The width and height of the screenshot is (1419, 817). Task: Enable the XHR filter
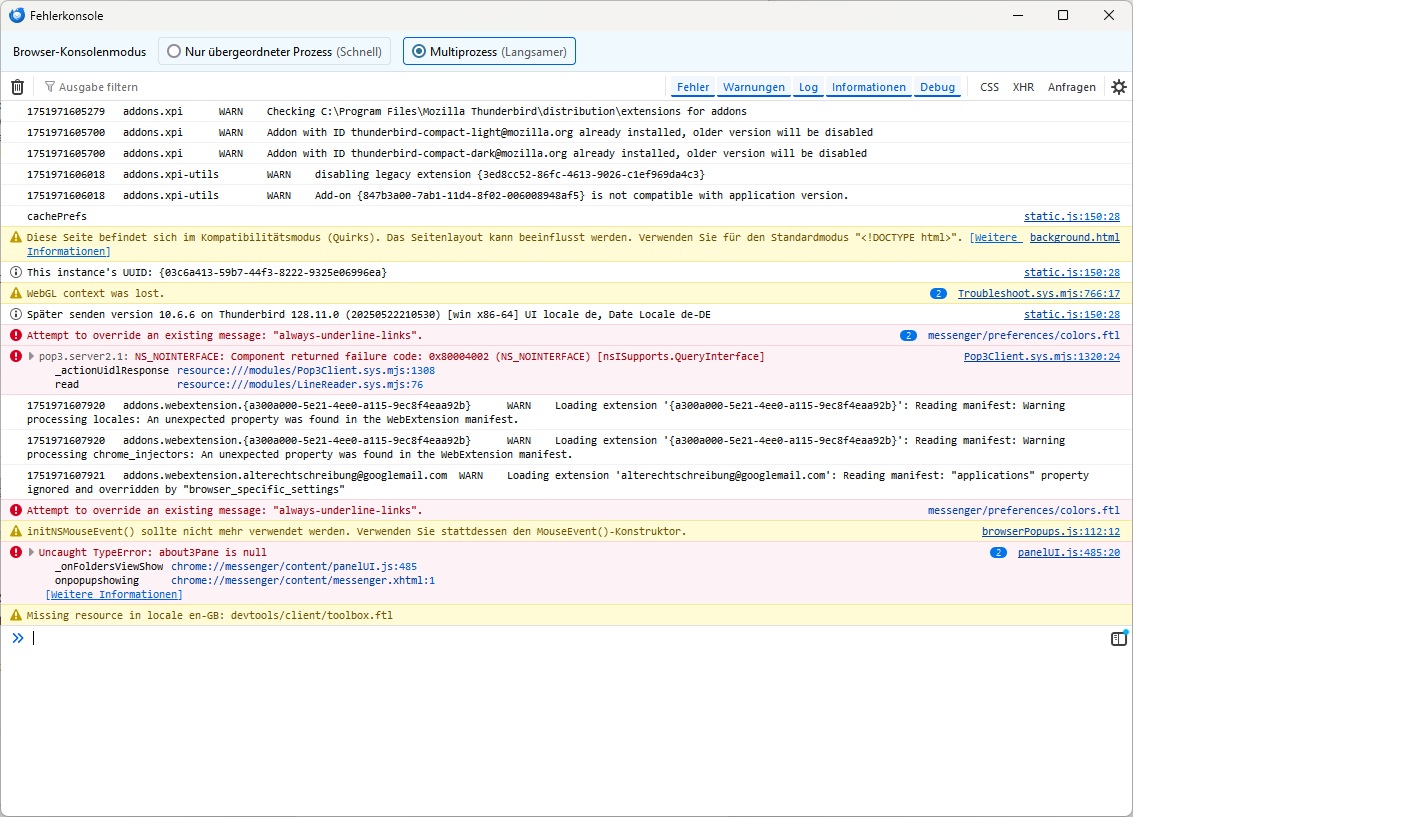[x=1022, y=87]
